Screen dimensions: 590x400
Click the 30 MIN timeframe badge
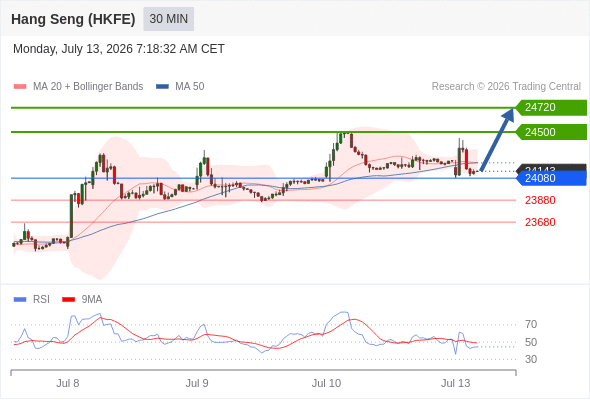[169, 19]
